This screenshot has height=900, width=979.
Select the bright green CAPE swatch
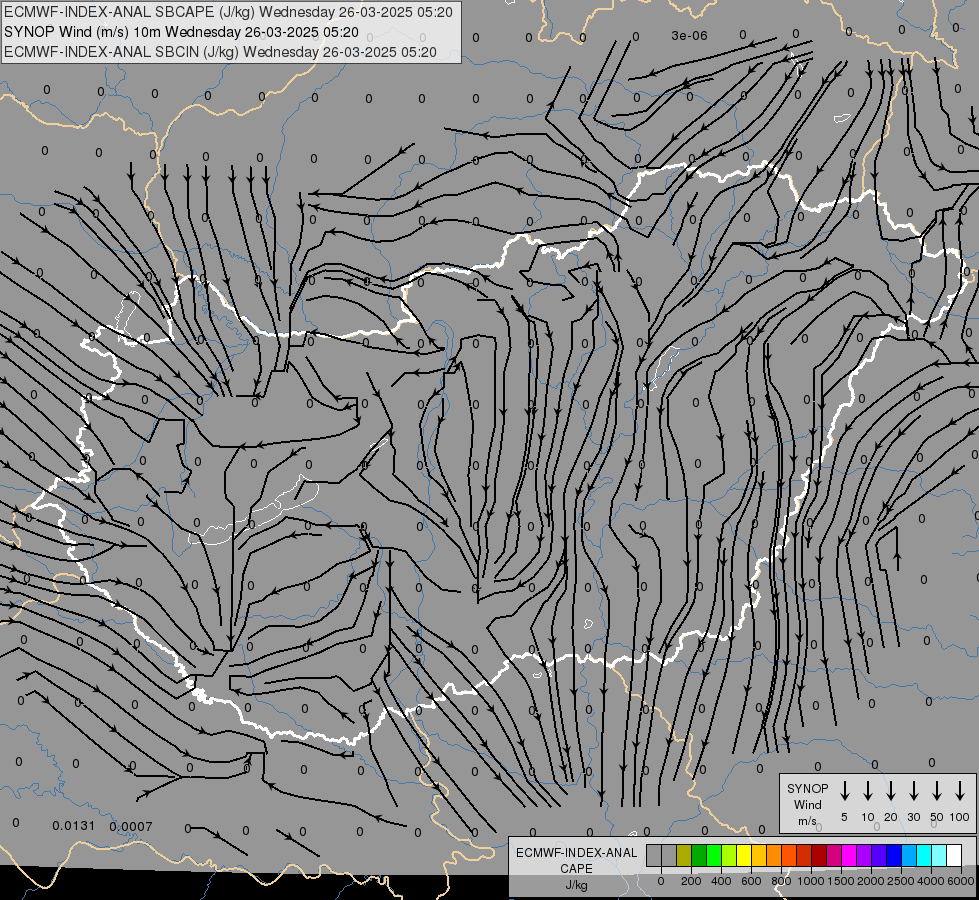click(x=714, y=855)
